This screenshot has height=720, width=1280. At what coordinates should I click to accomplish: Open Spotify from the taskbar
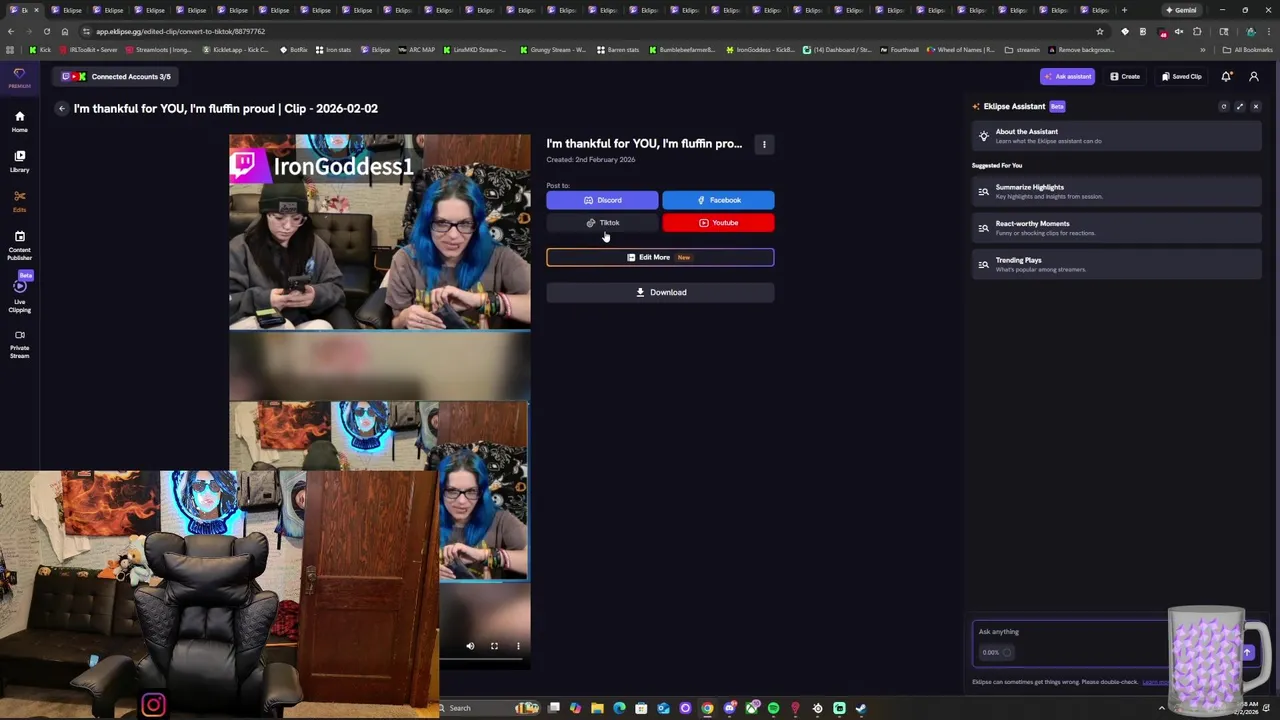(773, 708)
